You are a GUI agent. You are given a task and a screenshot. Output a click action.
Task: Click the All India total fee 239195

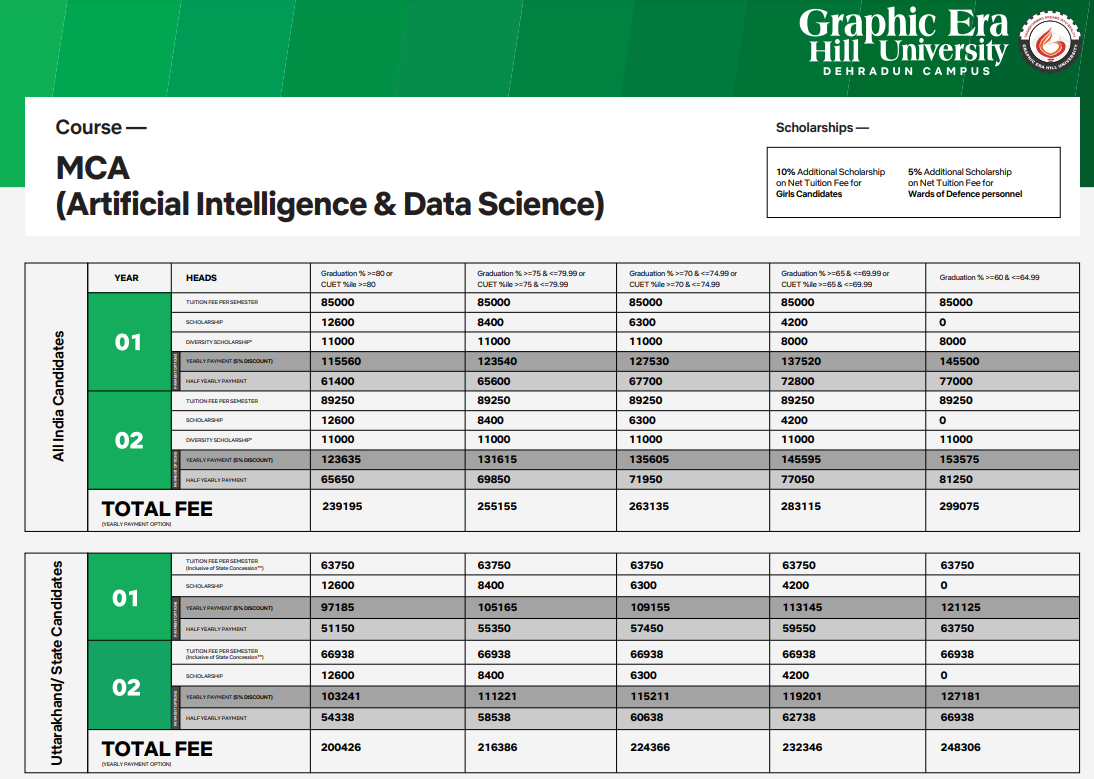342,507
